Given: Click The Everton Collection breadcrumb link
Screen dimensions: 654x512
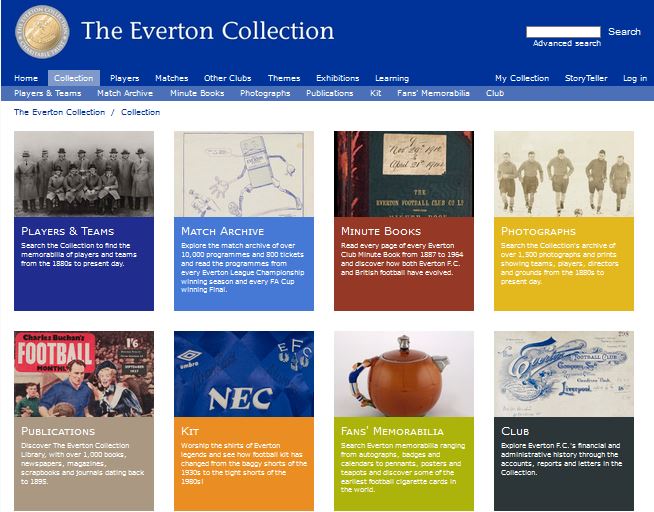Looking at the screenshot, I should (x=60, y=112).
